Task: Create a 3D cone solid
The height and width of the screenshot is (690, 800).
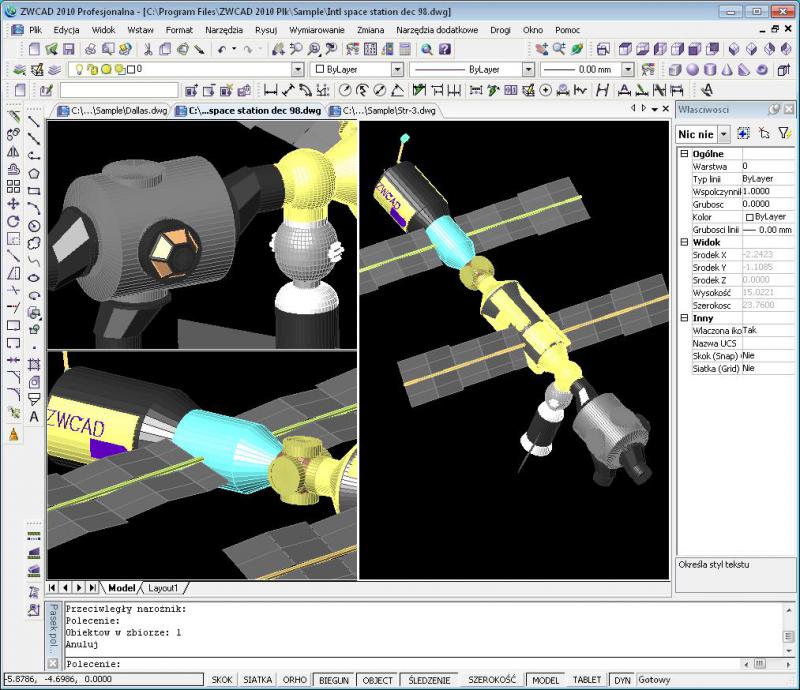Action: click(x=727, y=69)
